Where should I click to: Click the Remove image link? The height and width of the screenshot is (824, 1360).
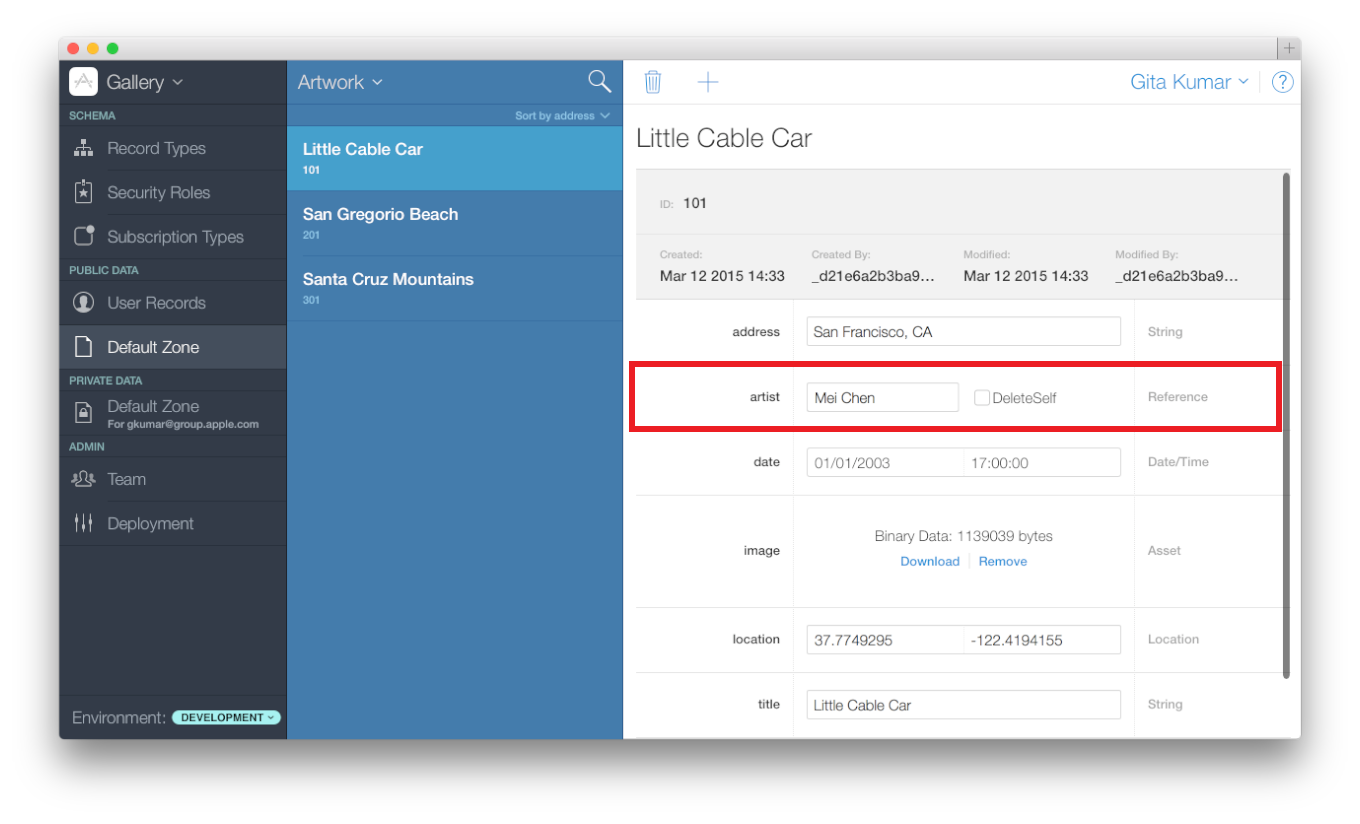1002,562
